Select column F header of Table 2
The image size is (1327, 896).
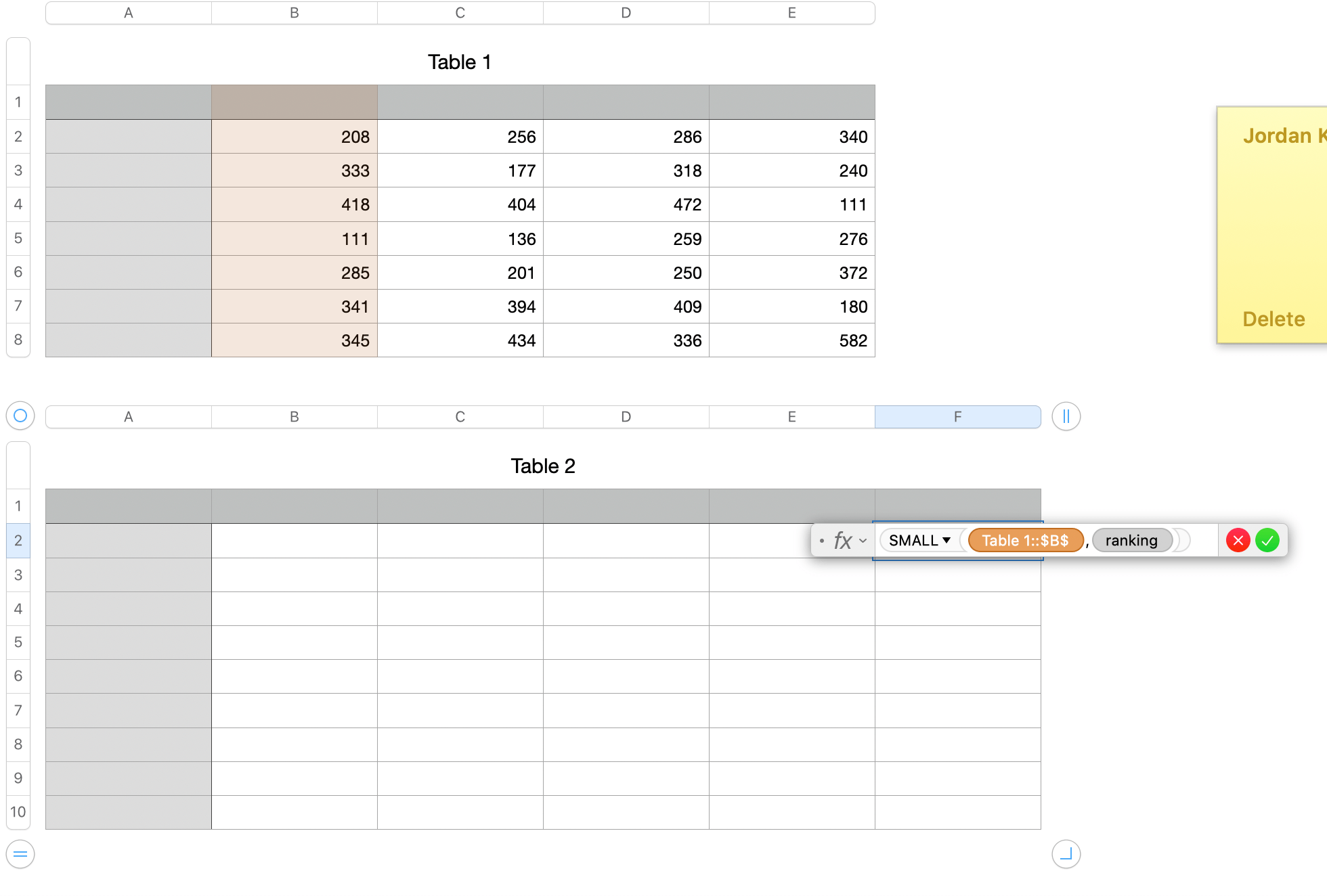957,416
